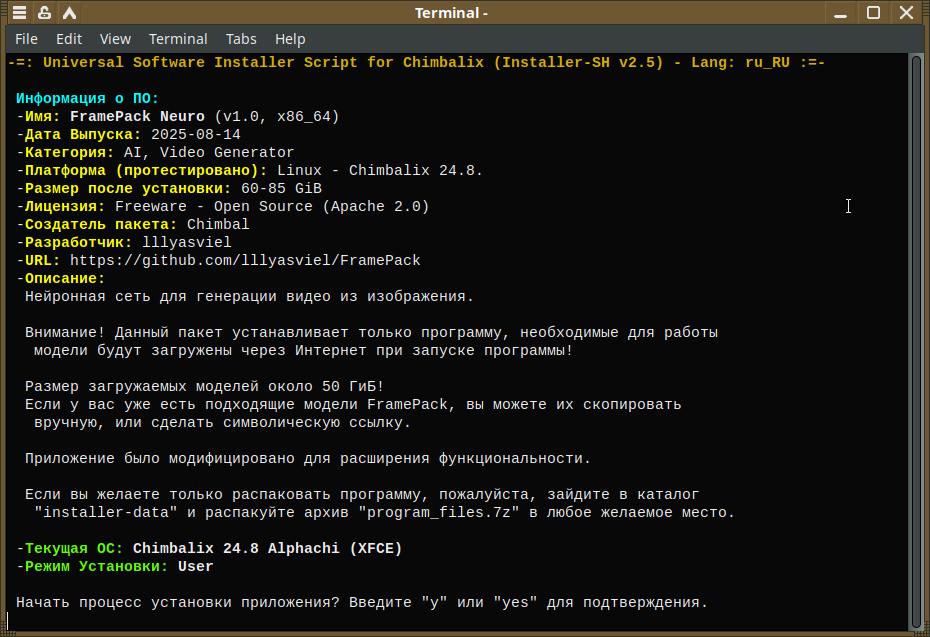Click the FramePack GitHub URL
Screen dimensions: 930x637
click(259, 261)
